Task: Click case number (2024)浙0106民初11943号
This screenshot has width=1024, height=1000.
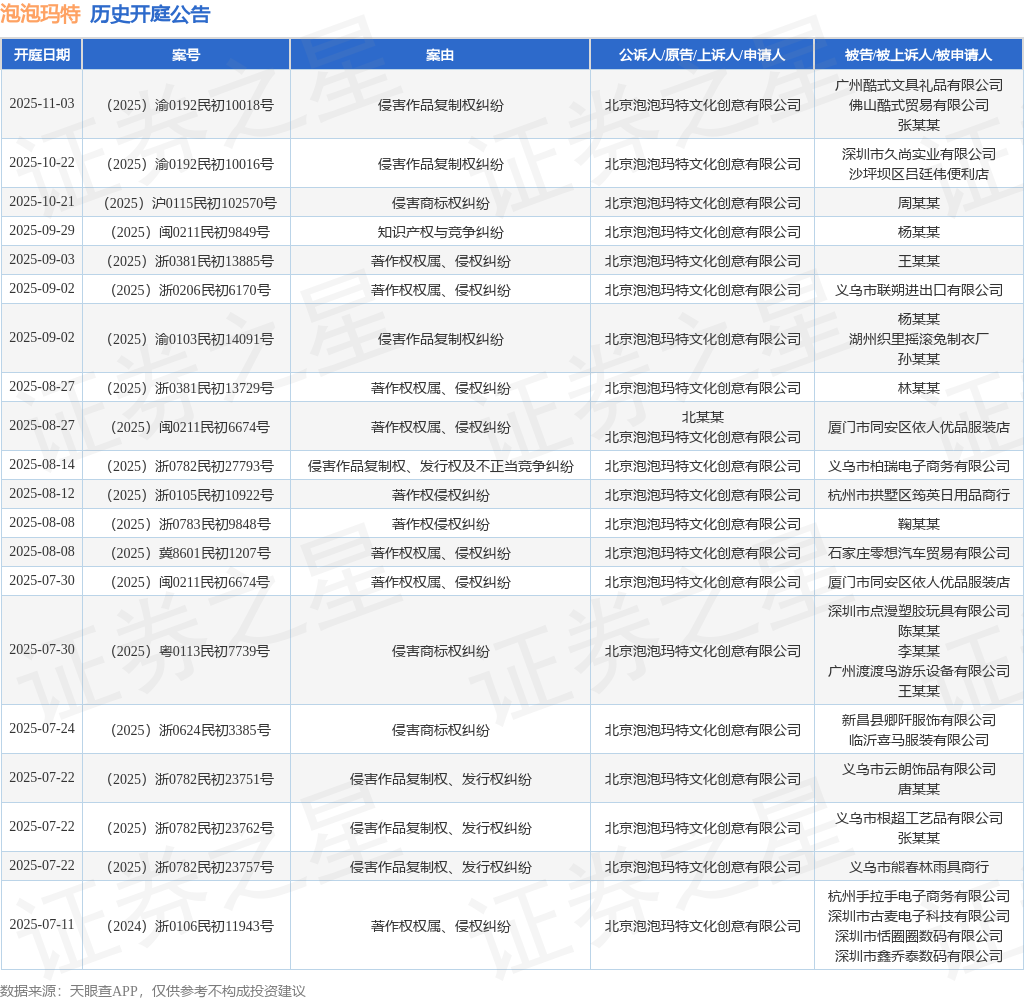Action: (x=190, y=926)
